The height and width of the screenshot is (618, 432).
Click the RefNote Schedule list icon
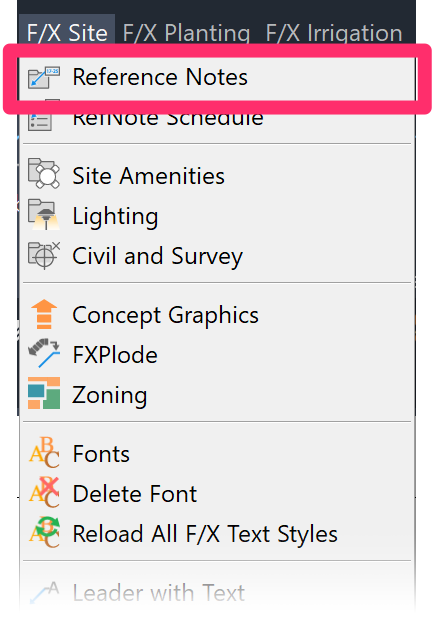click(40, 119)
